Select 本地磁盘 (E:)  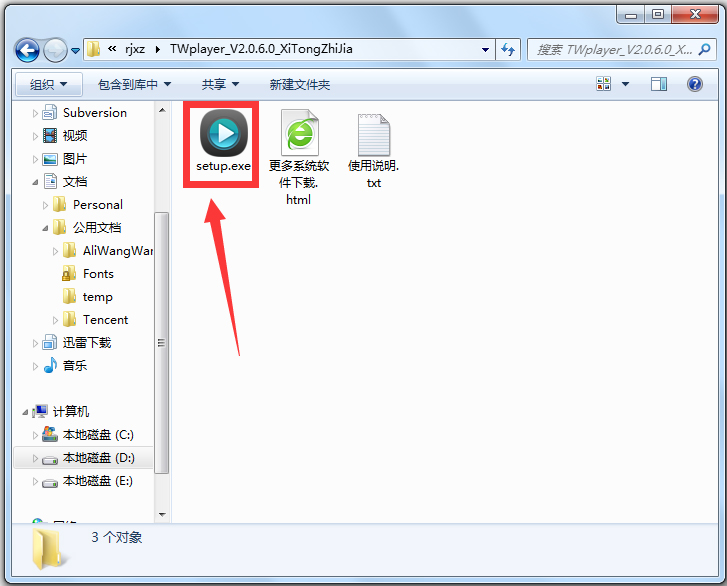[x=97, y=480]
